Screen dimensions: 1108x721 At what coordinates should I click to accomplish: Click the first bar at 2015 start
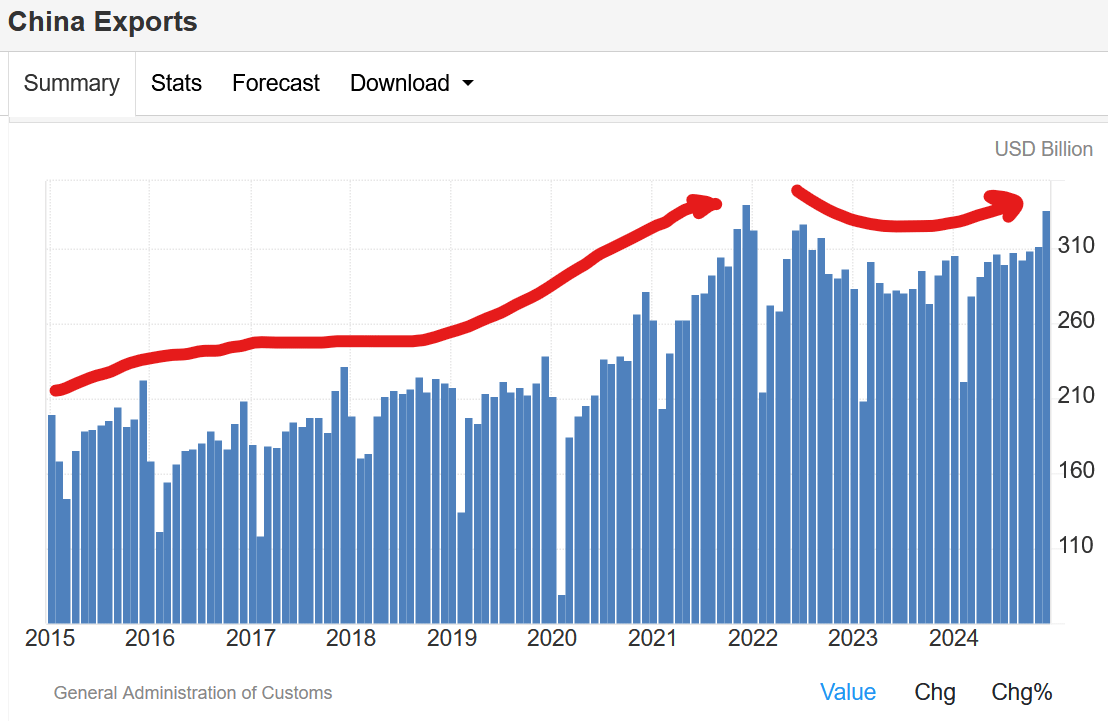click(52, 519)
